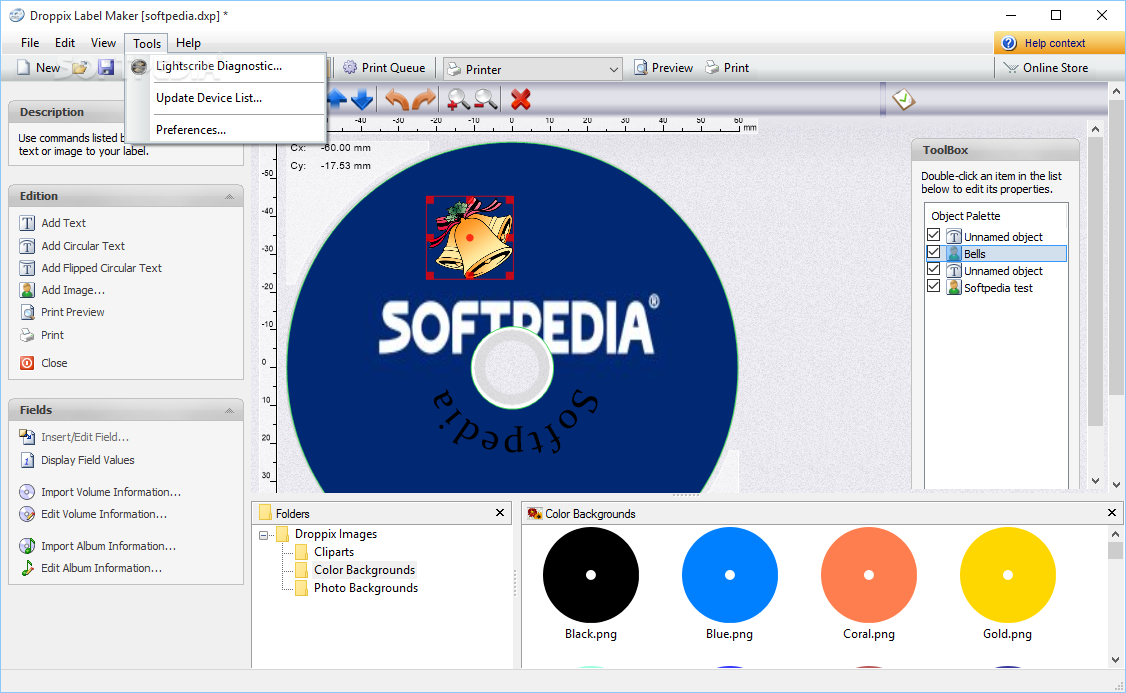Click the bells image on the disc
This screenshot has width=1126, height=693.
(470, 238)
